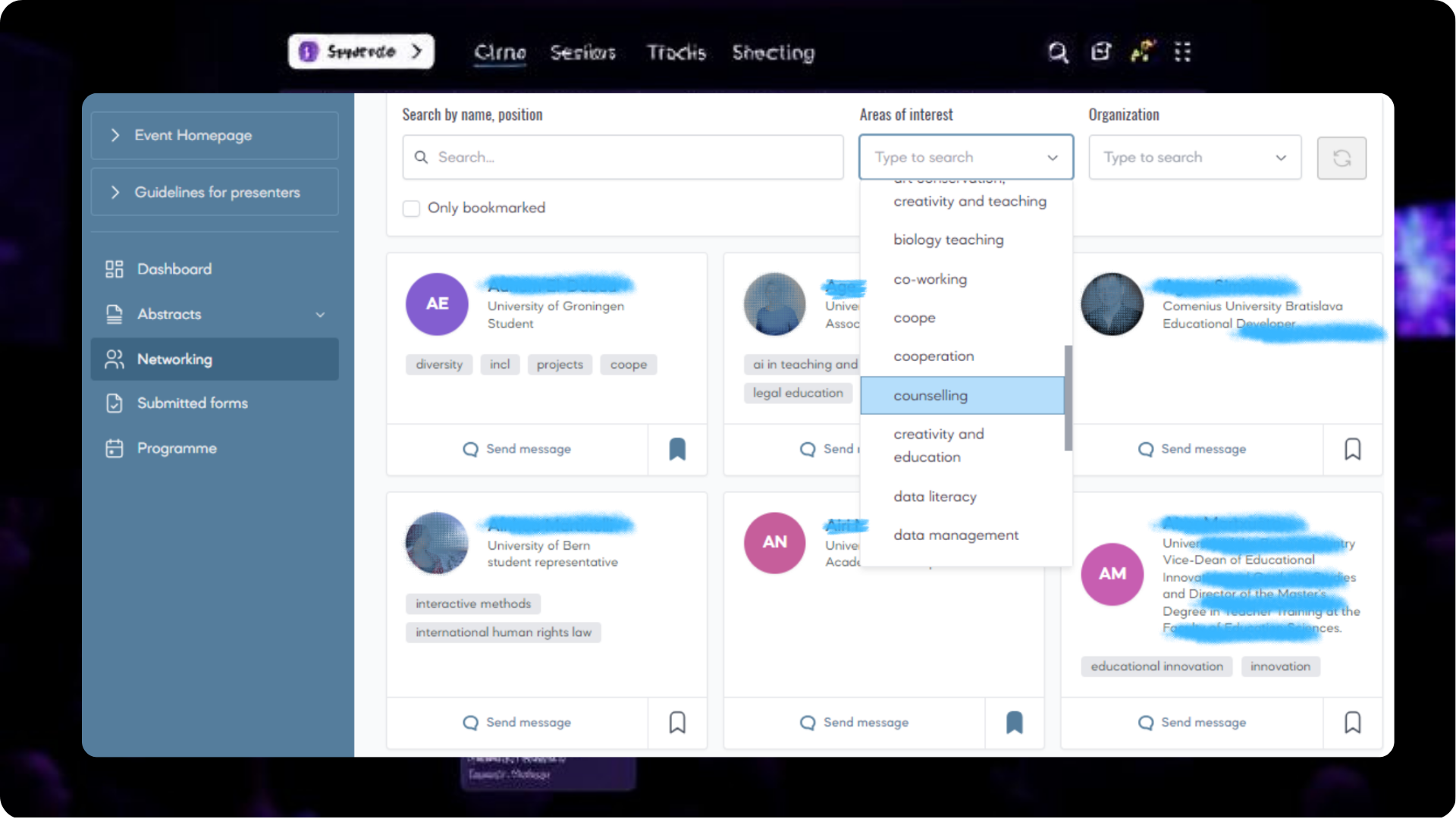The height and width of the screenshot is (819, 1456).
Task: Open Submitted forms in sidebar
Action: (x=192, y=403)
